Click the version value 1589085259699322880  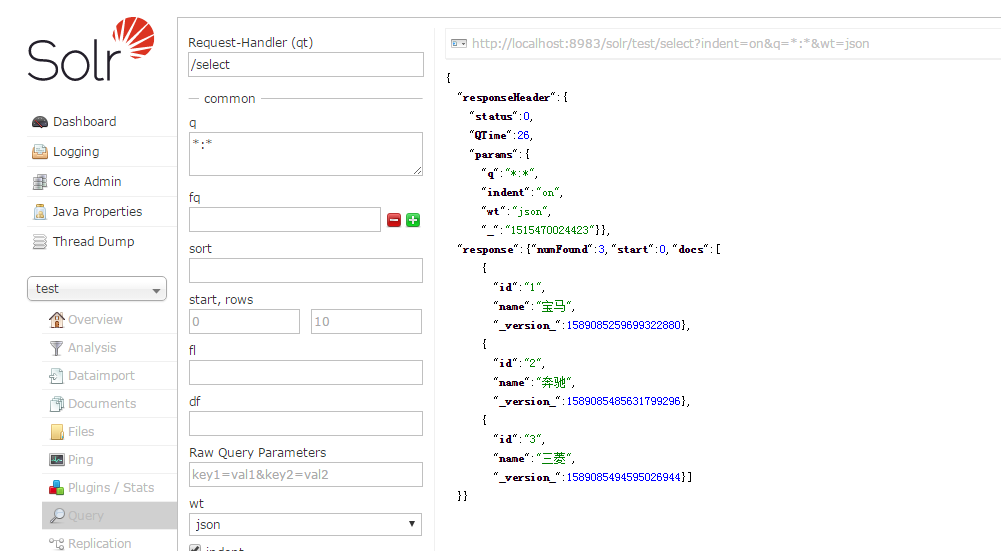(x=624, y=325)
